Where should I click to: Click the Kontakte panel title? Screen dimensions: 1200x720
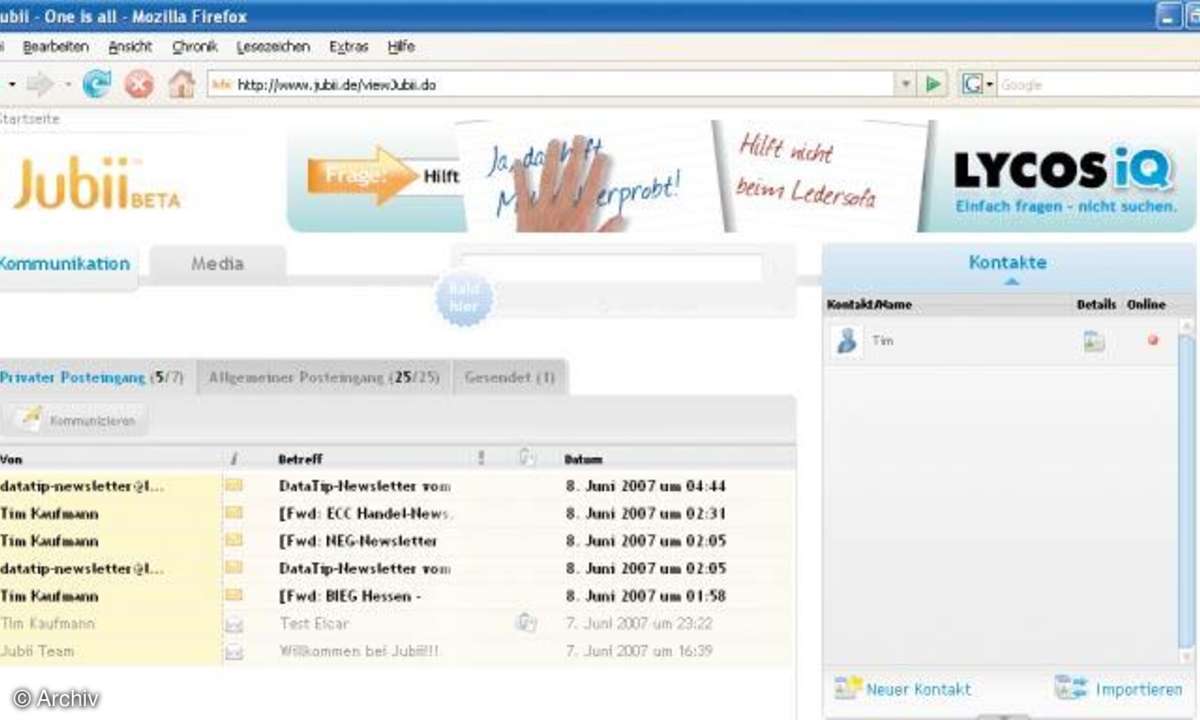pyautogui.click(x=1008, y=262)
